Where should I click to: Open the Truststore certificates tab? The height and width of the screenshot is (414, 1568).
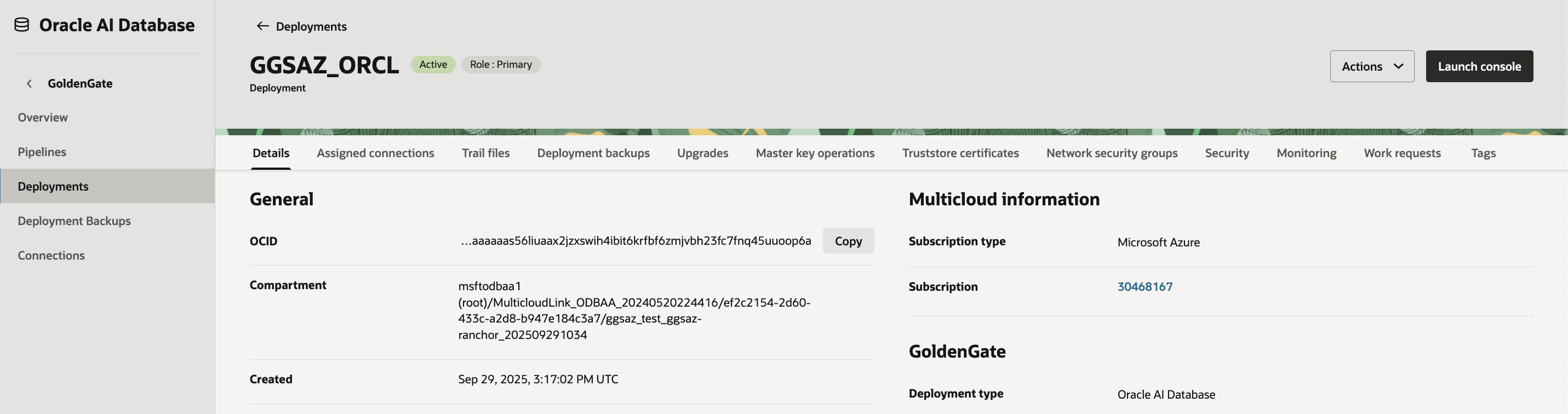(x=960, y=153)
